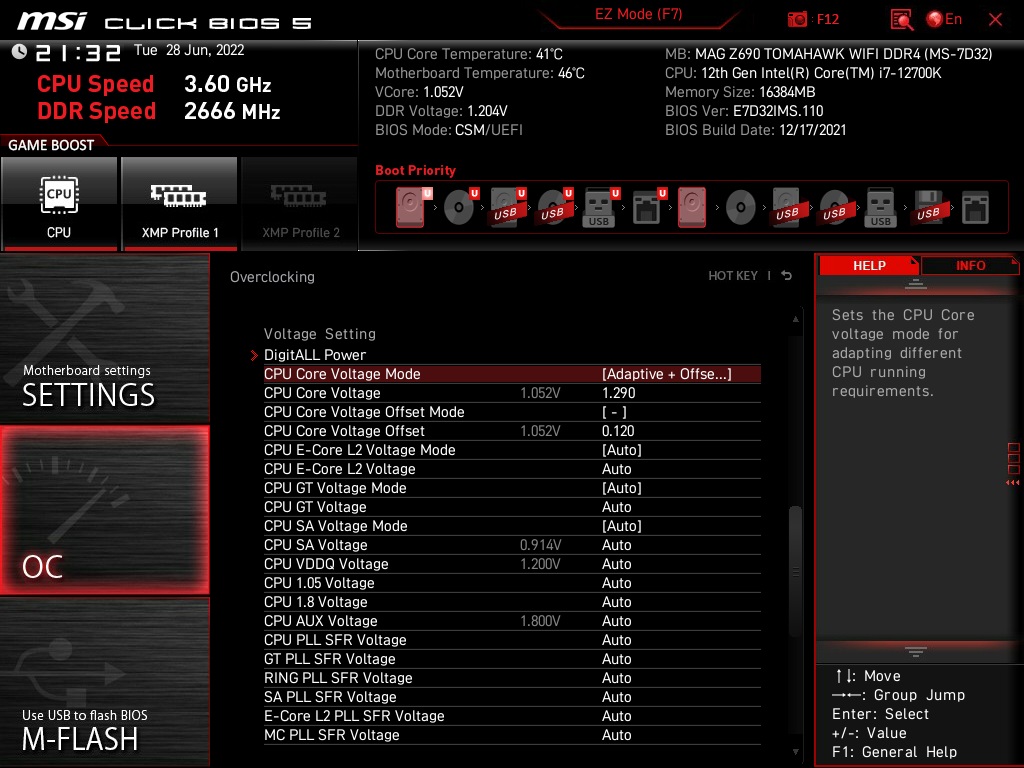This screenshot has width=1024, height=768.
Task: Select the last legacy network boot device
Action: [976, 208]
